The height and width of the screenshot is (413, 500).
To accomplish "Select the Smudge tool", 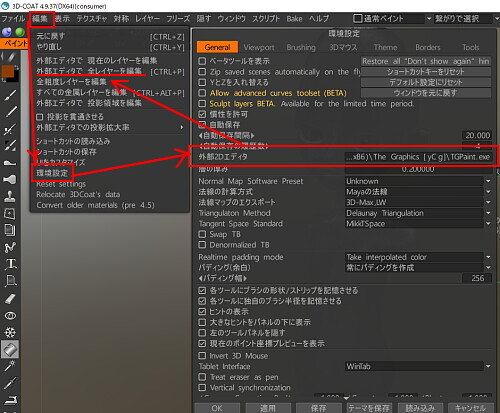I will coord(10,163).
